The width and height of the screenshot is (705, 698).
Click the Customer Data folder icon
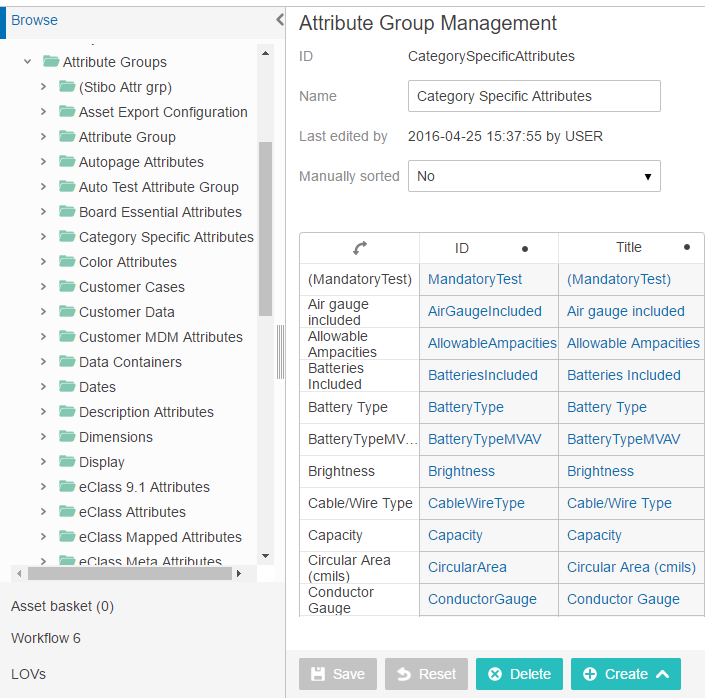point(67,311)
